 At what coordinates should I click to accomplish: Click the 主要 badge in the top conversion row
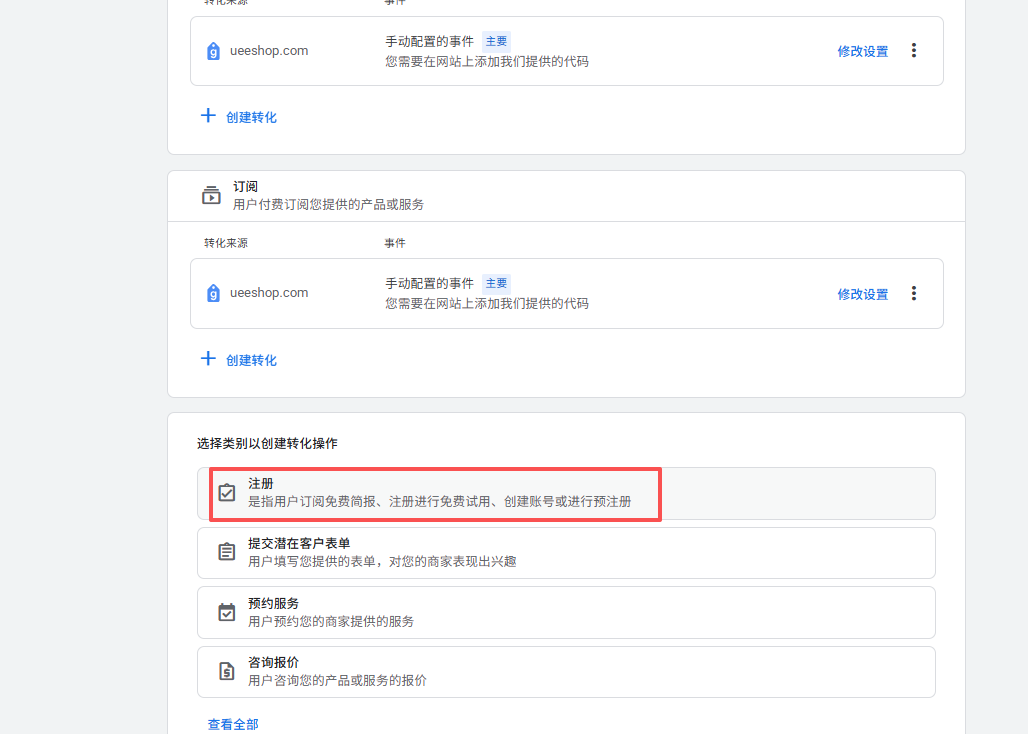point(496,41)
